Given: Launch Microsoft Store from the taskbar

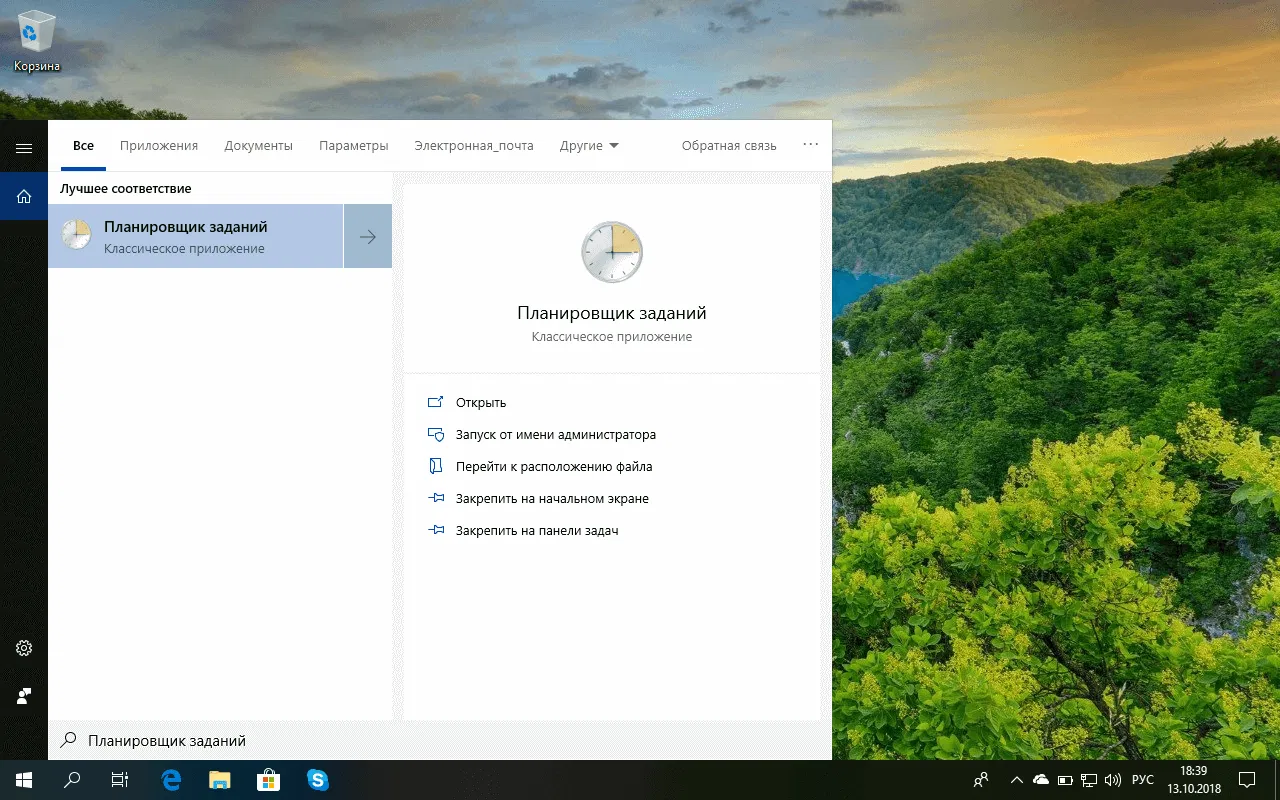Looking at the screenshot, I should click(x=268, y=780).
